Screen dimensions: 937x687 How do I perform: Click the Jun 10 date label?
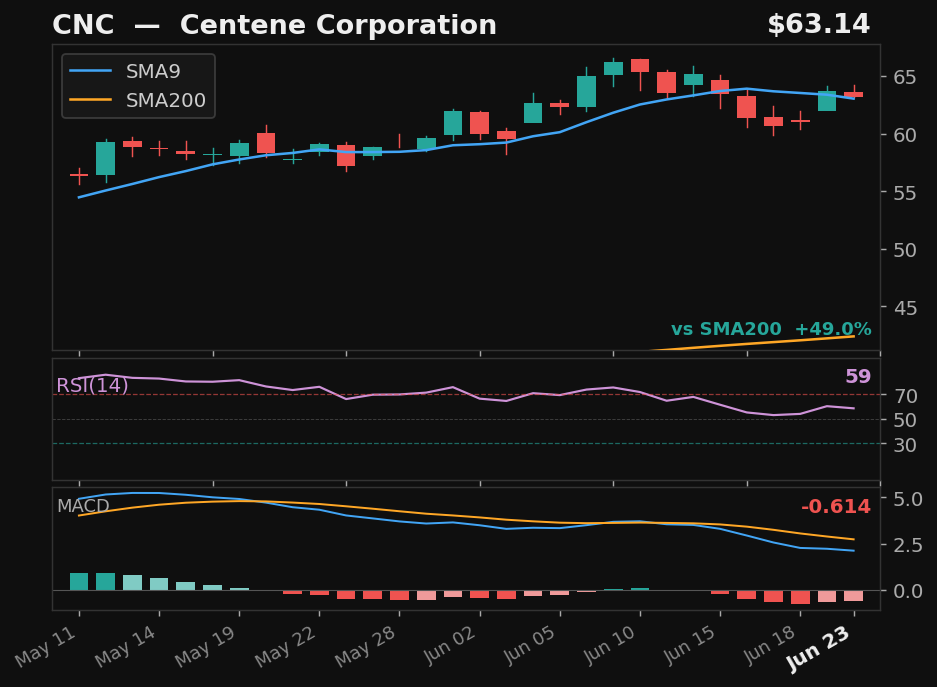pos(611,645)
